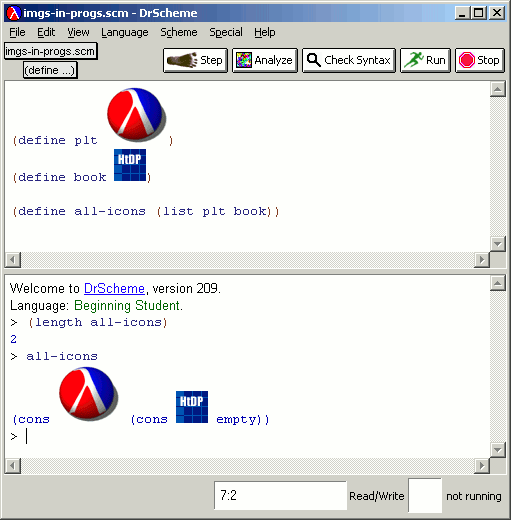Select the HtDP book image in definitions
The height and width of the screenshot is (520, 511).
point(130,165)
